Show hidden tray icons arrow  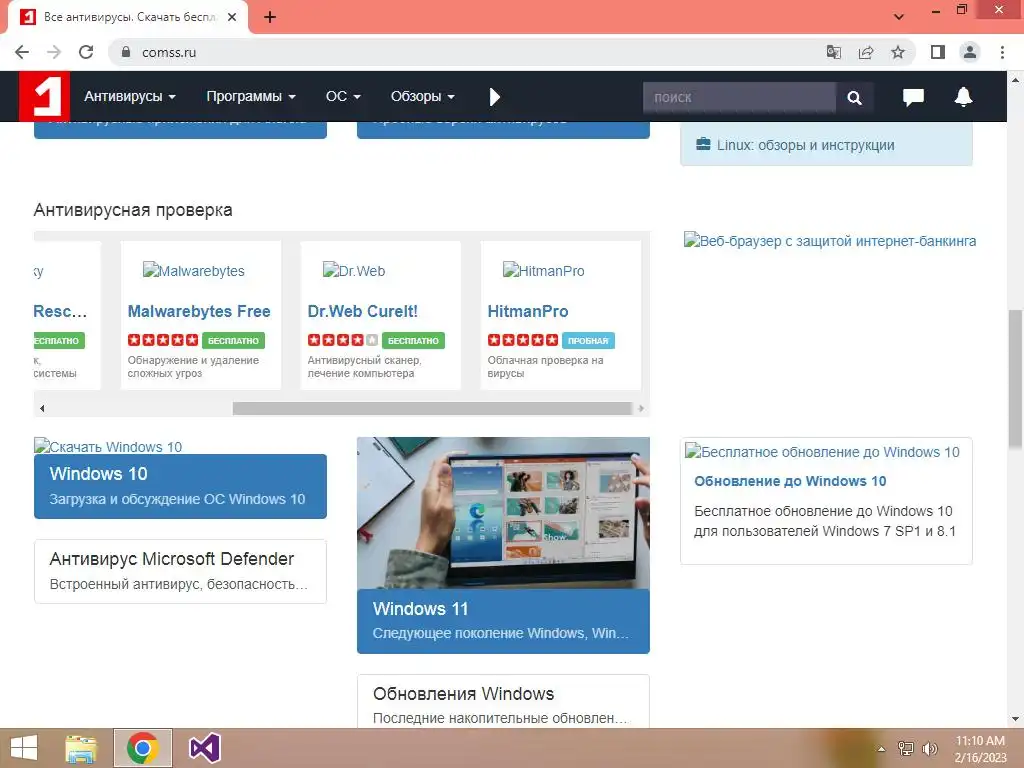click(x=881, y=748)
